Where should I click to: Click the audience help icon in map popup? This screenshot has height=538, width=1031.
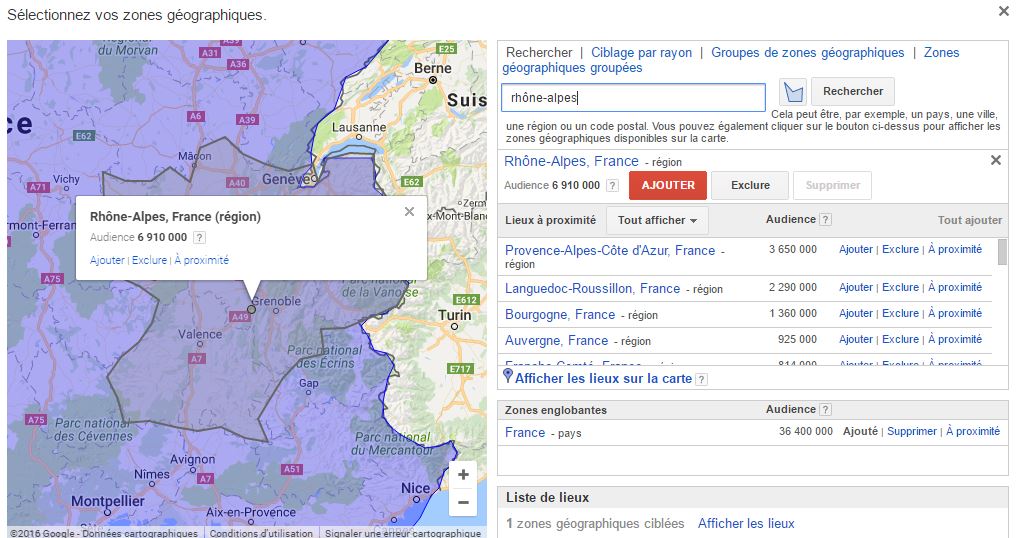click(200, 237)
